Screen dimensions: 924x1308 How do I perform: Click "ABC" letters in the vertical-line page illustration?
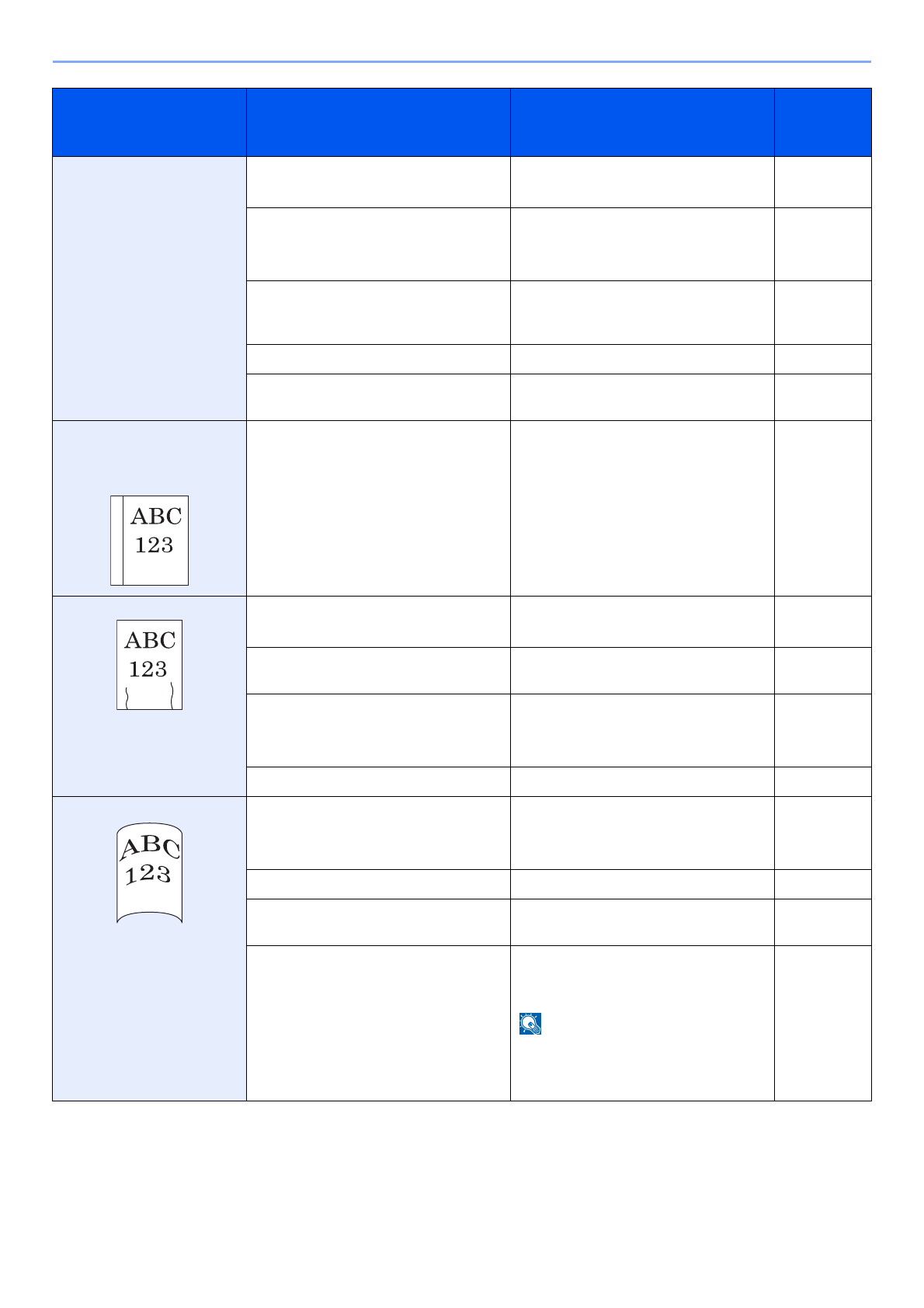point(156,517)
